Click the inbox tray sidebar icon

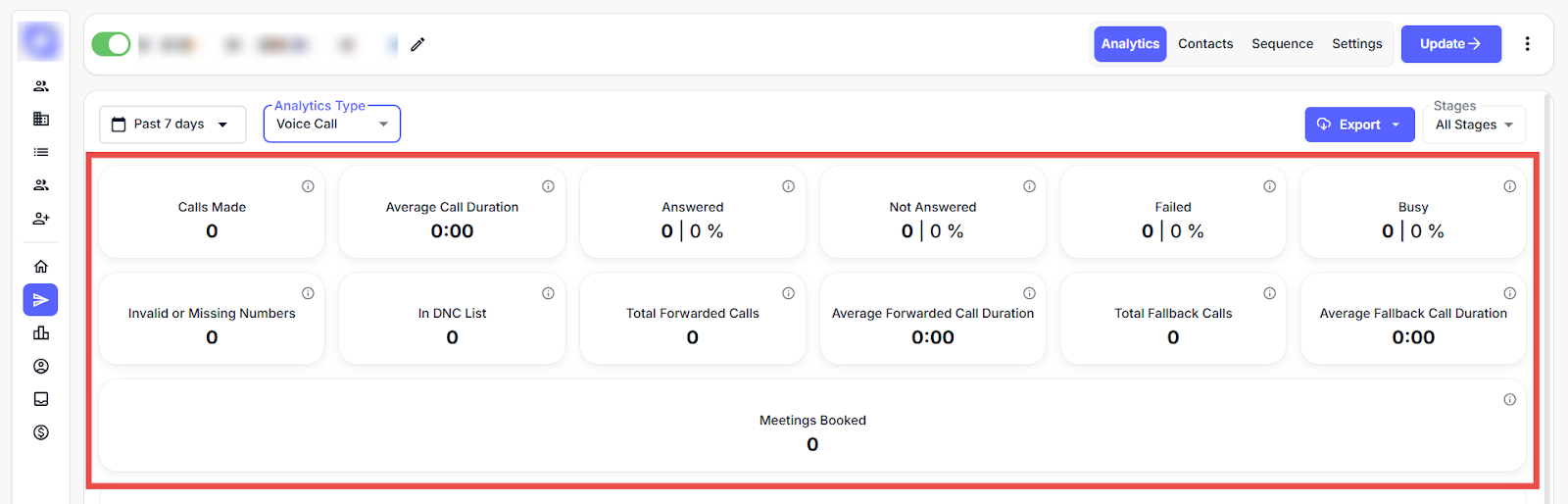point(41,399)
